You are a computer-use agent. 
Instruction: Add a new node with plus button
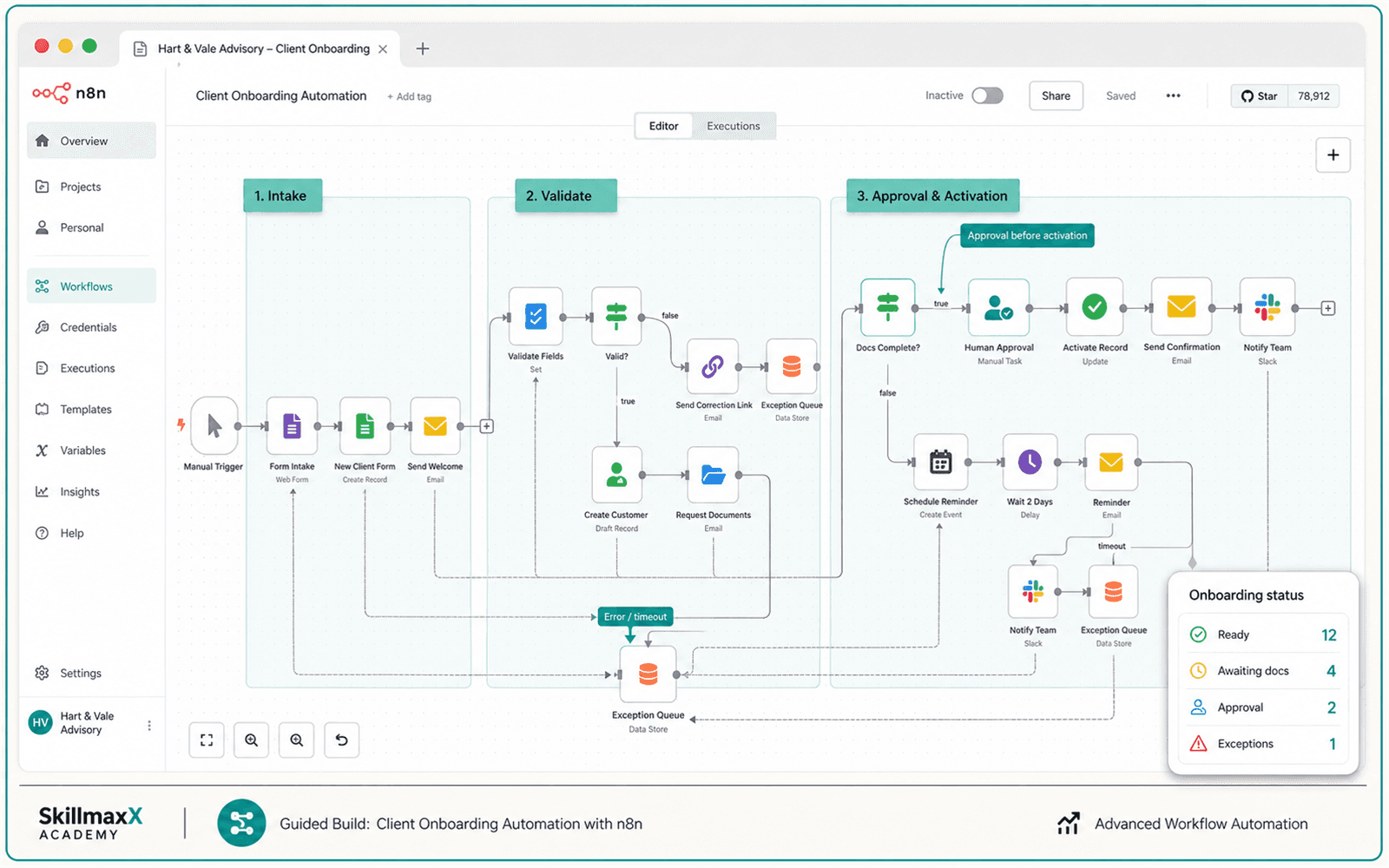coord(1333,155)
